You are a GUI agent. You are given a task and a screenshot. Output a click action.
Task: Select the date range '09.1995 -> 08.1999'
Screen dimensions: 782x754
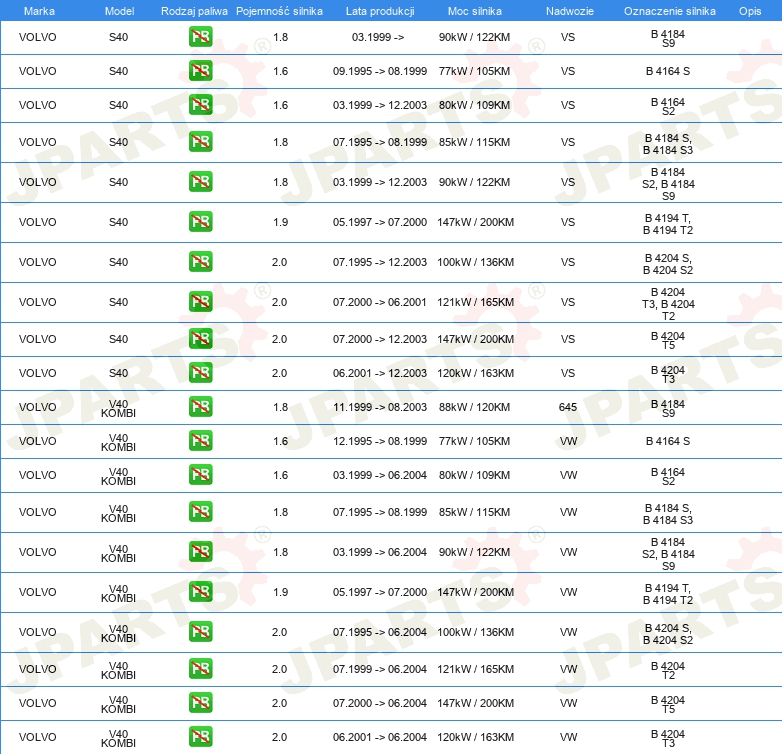coord(380,71)
